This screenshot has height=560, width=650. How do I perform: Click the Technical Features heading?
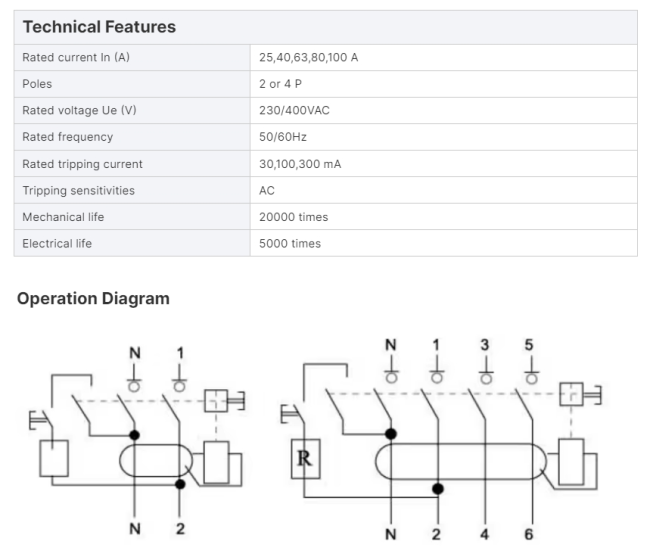tap(99, 27)
